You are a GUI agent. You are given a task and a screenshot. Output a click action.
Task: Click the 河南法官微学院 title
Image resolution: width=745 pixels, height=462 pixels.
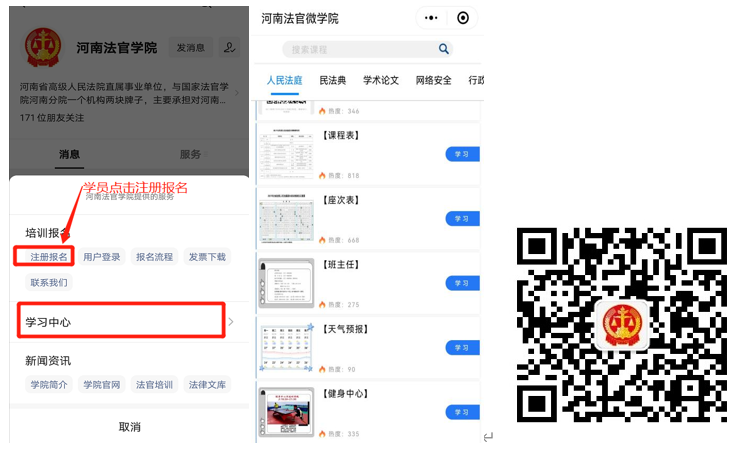point(299,19)
